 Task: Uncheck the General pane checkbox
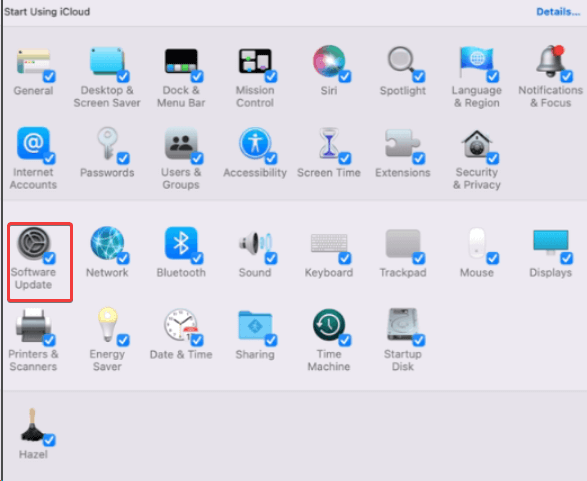click(x=49, y=76)
